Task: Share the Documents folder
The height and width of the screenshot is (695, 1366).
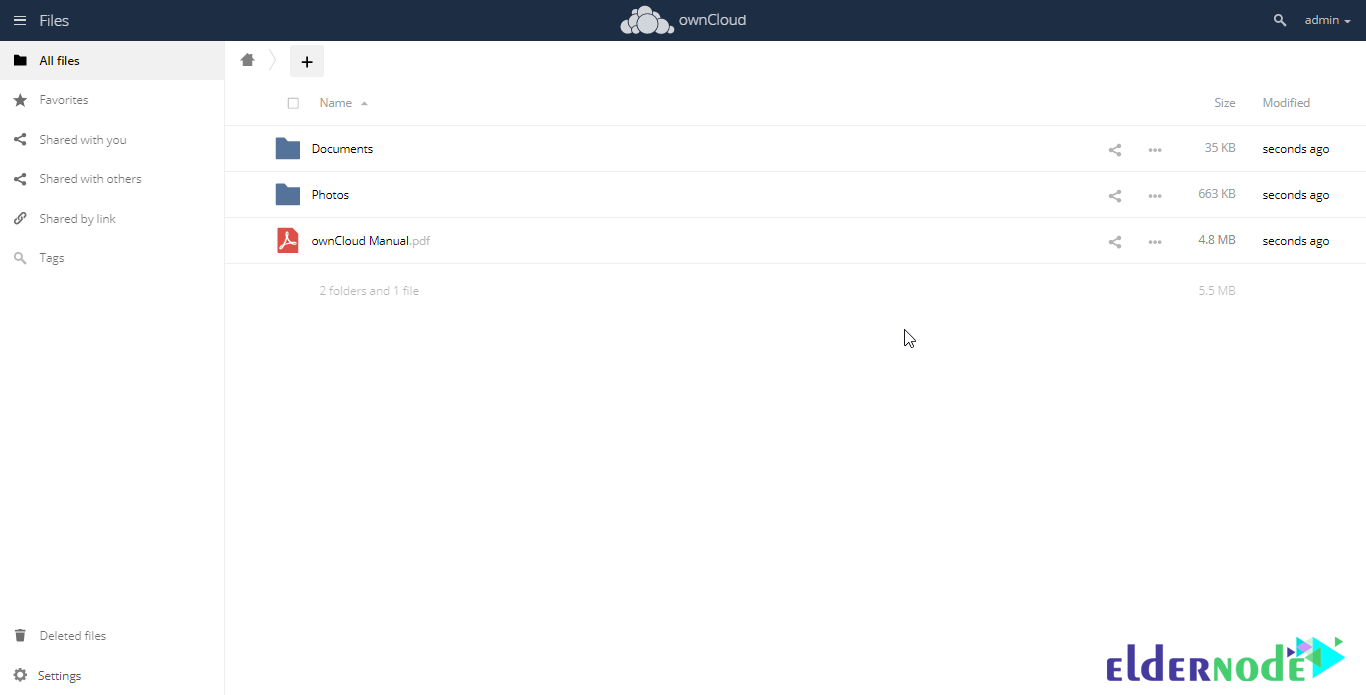Action: pyautogui.click(x=1115, y=150)
